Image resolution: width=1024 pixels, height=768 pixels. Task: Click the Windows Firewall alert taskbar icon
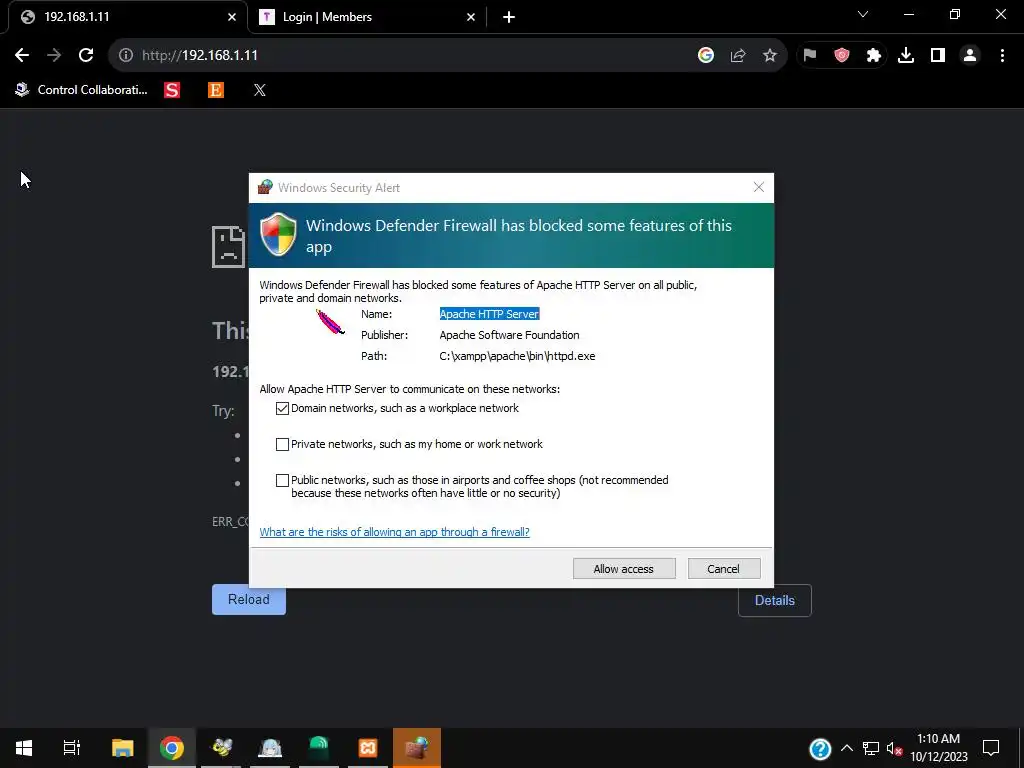(417, 748)
